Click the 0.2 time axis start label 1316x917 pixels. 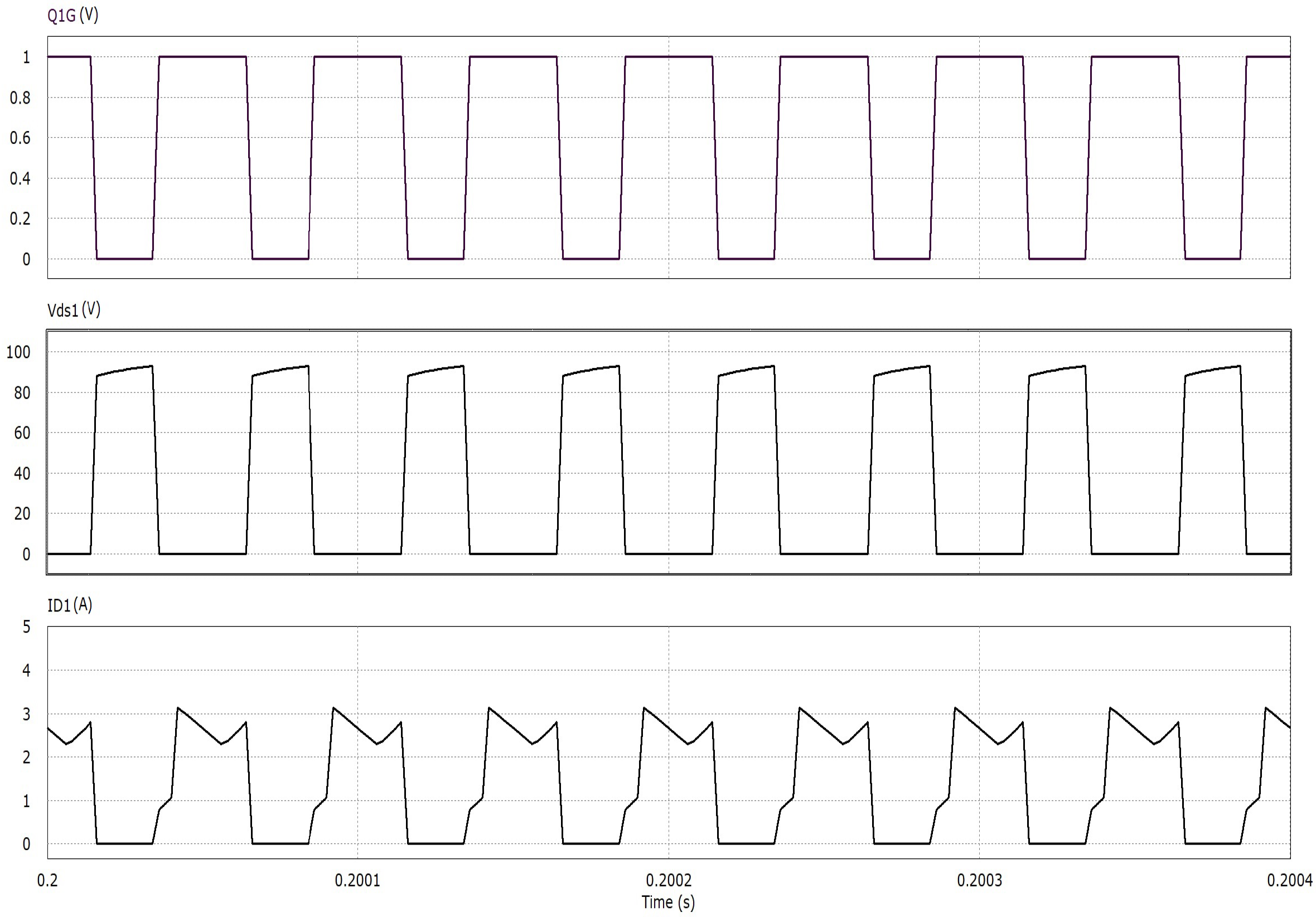tap(47, 880)
